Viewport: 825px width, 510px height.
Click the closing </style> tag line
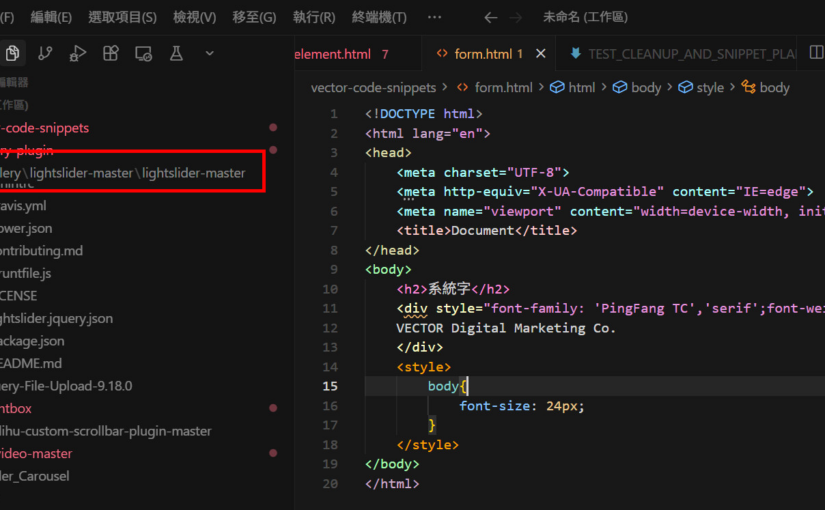[x=427, y=445]
